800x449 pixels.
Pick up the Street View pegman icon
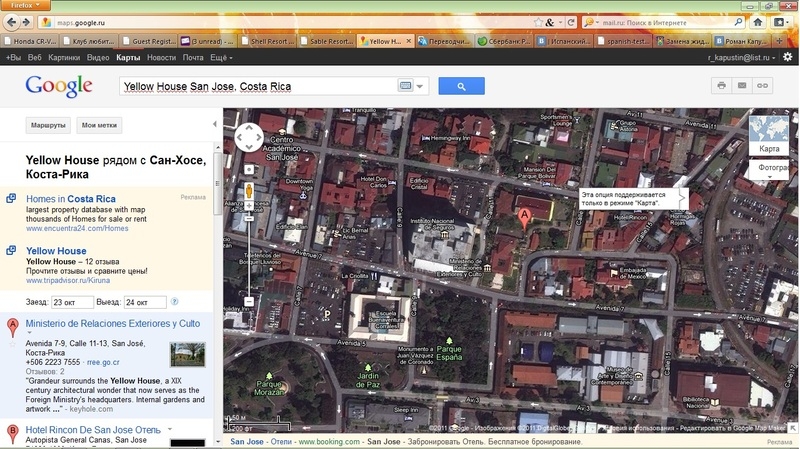click(249, 191)
